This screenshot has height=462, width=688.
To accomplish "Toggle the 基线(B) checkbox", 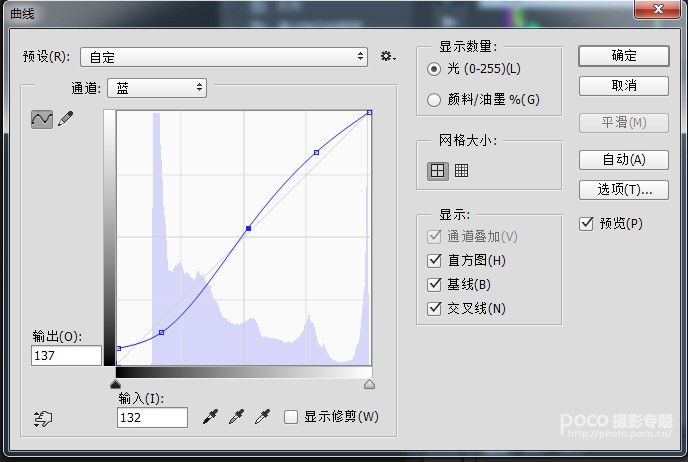I will 434,285.
